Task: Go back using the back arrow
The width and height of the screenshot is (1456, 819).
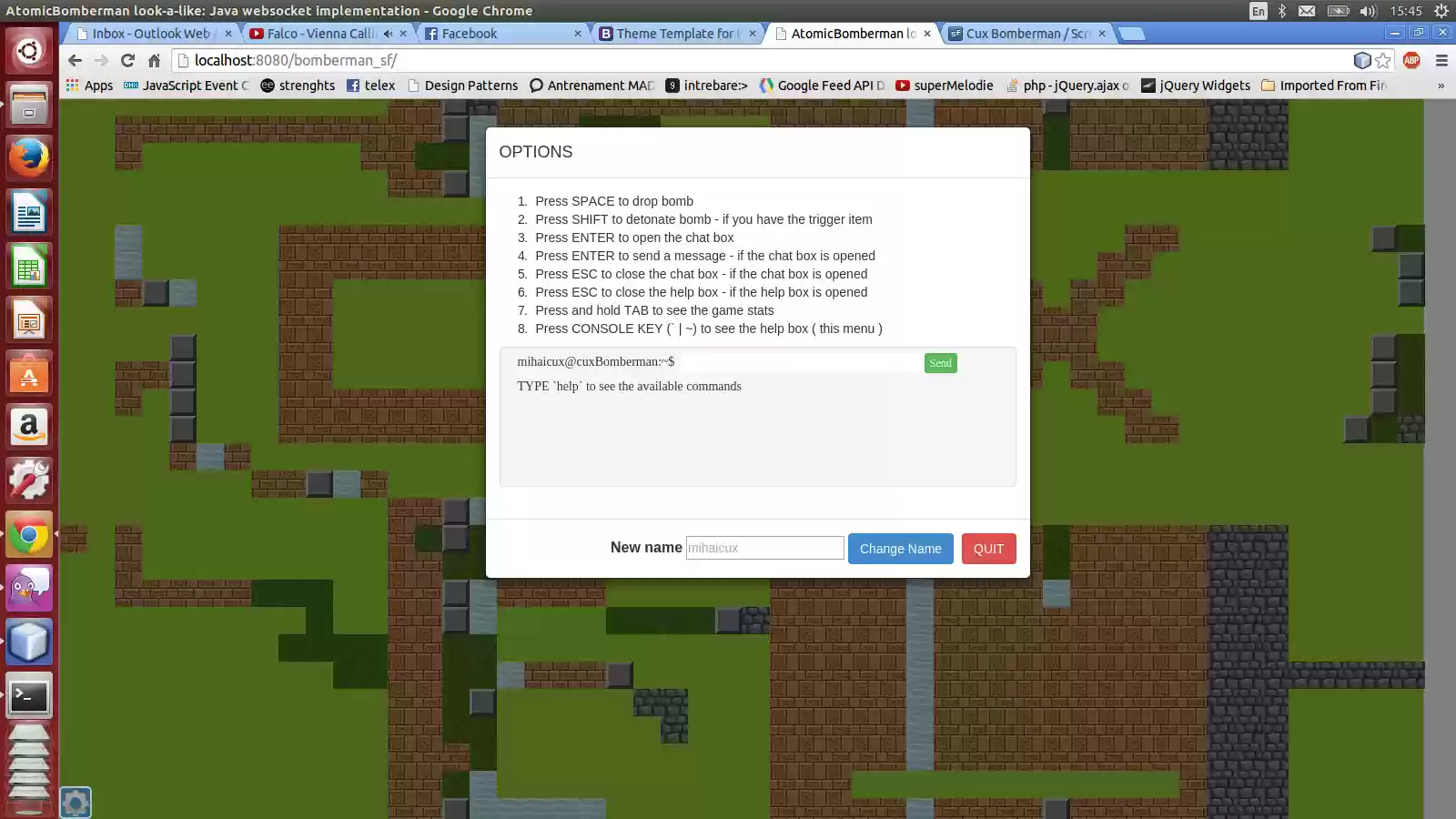Action: pyautogui.click(x=75, y=61)
